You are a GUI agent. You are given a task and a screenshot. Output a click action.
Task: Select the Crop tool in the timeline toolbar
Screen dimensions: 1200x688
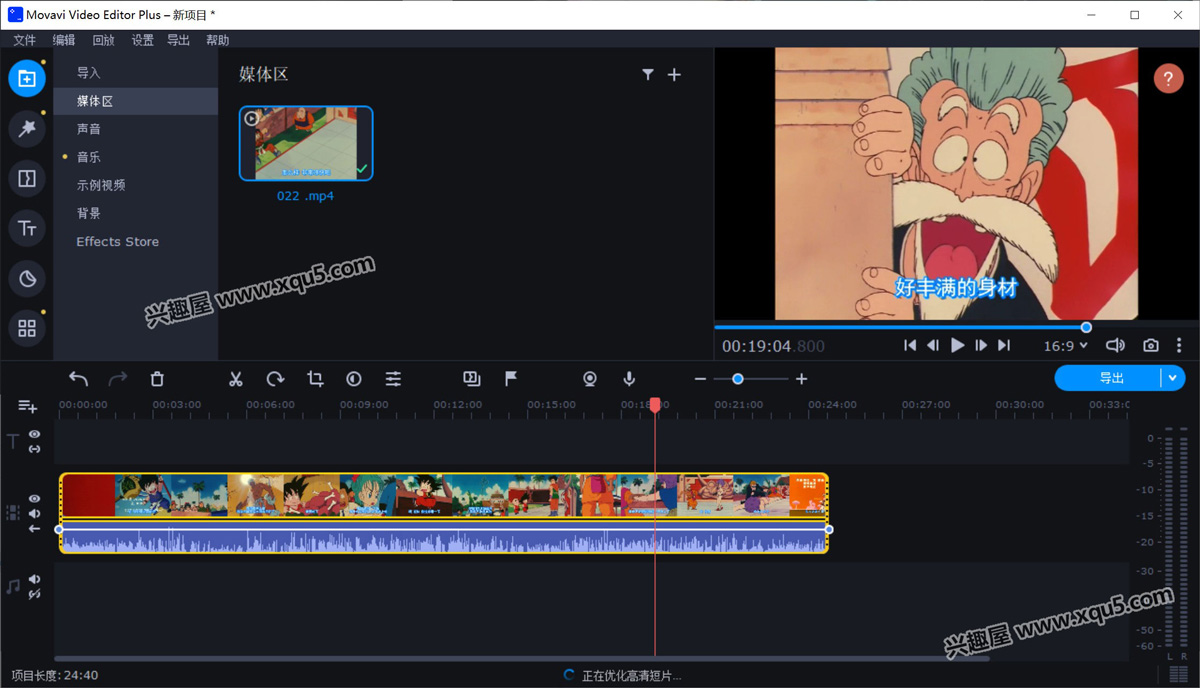coord(315,379)
